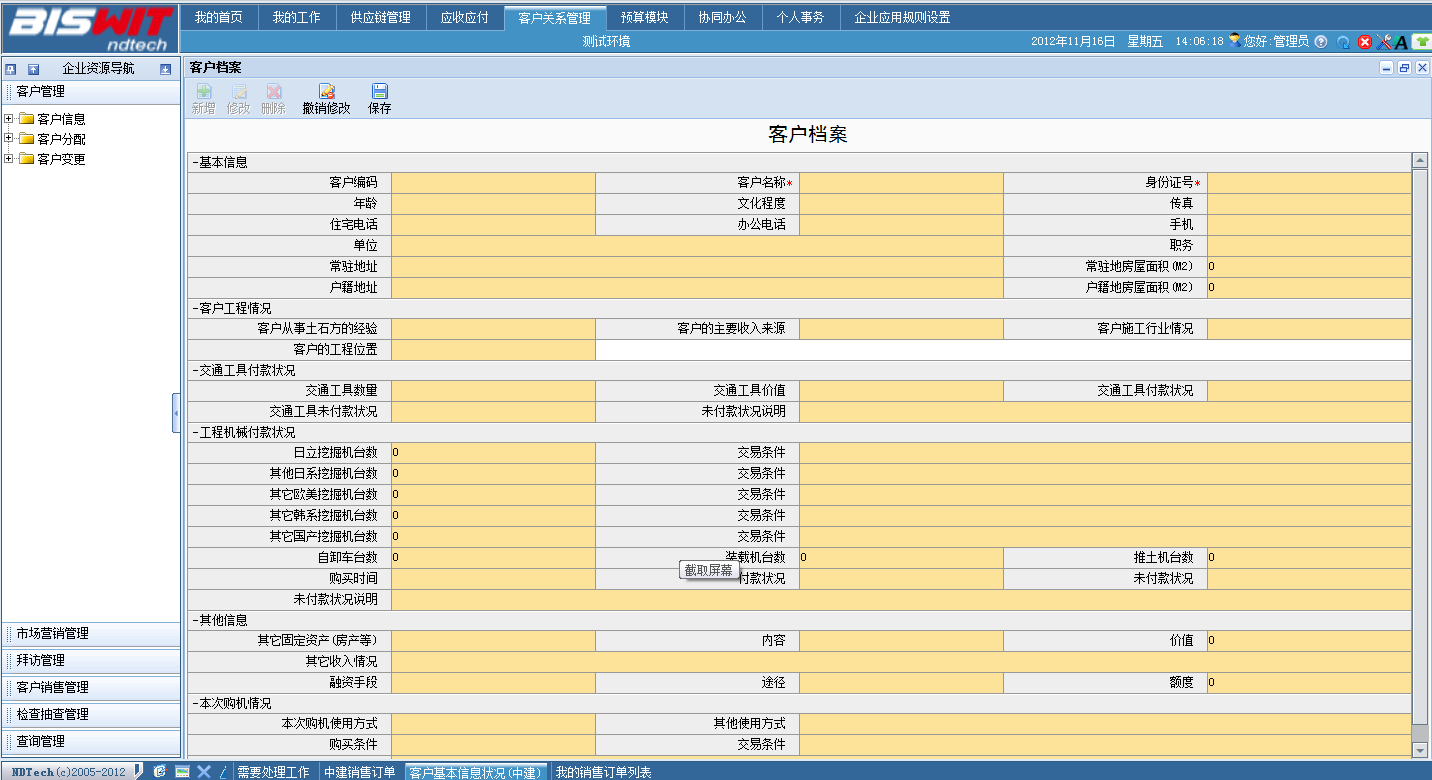This screenshot has width=1432, height=780.
Task: Click the green shirt skin icon
Action: click(x=1422, y=42)
